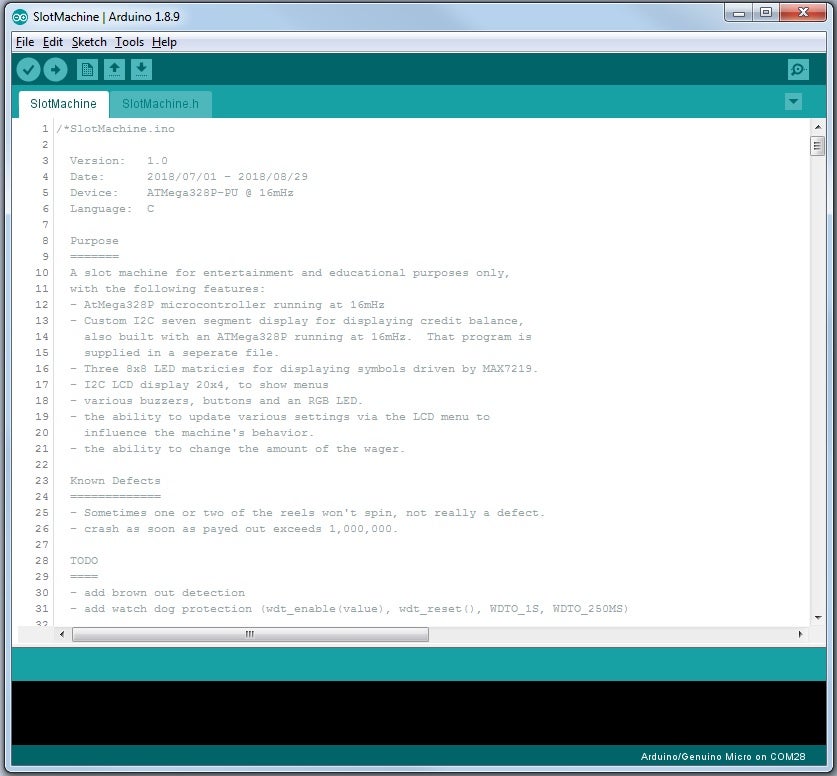Click the line starting "A slot machine for entertainment"
Viewport: 837px width, 776px height.
(289, 273)
